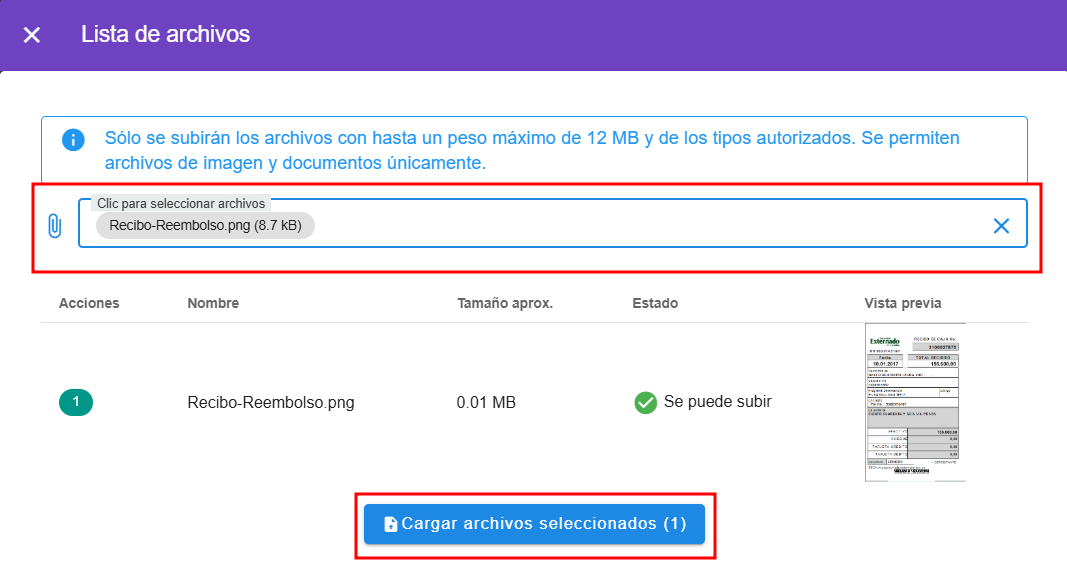Click the Vista previa column header
1067x576 pixels.
point(903,303)
